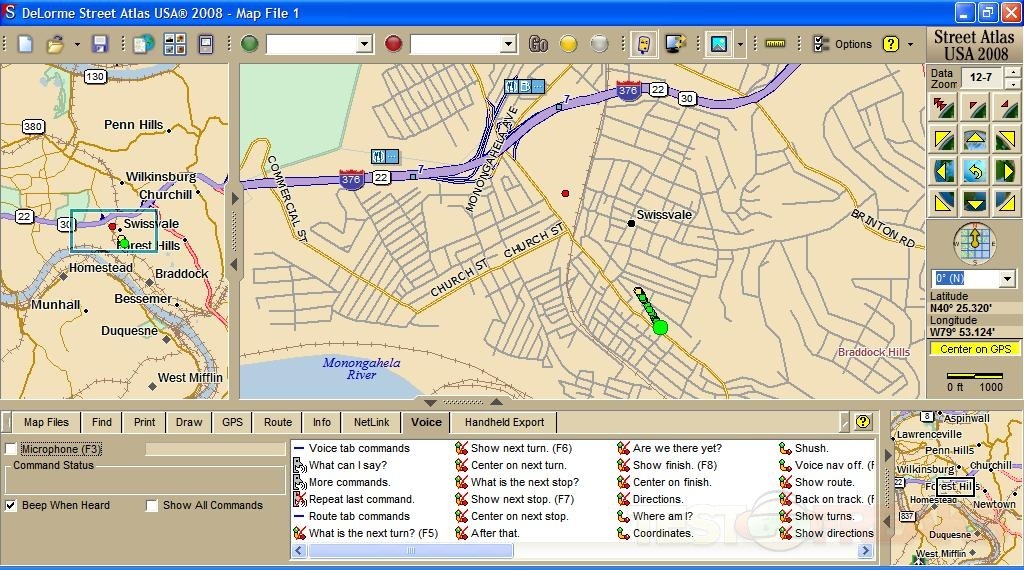The height and width of the screenshot is (570, 1024).
Task: Check the Show All Commands box
Action: (x=152, y=506)
